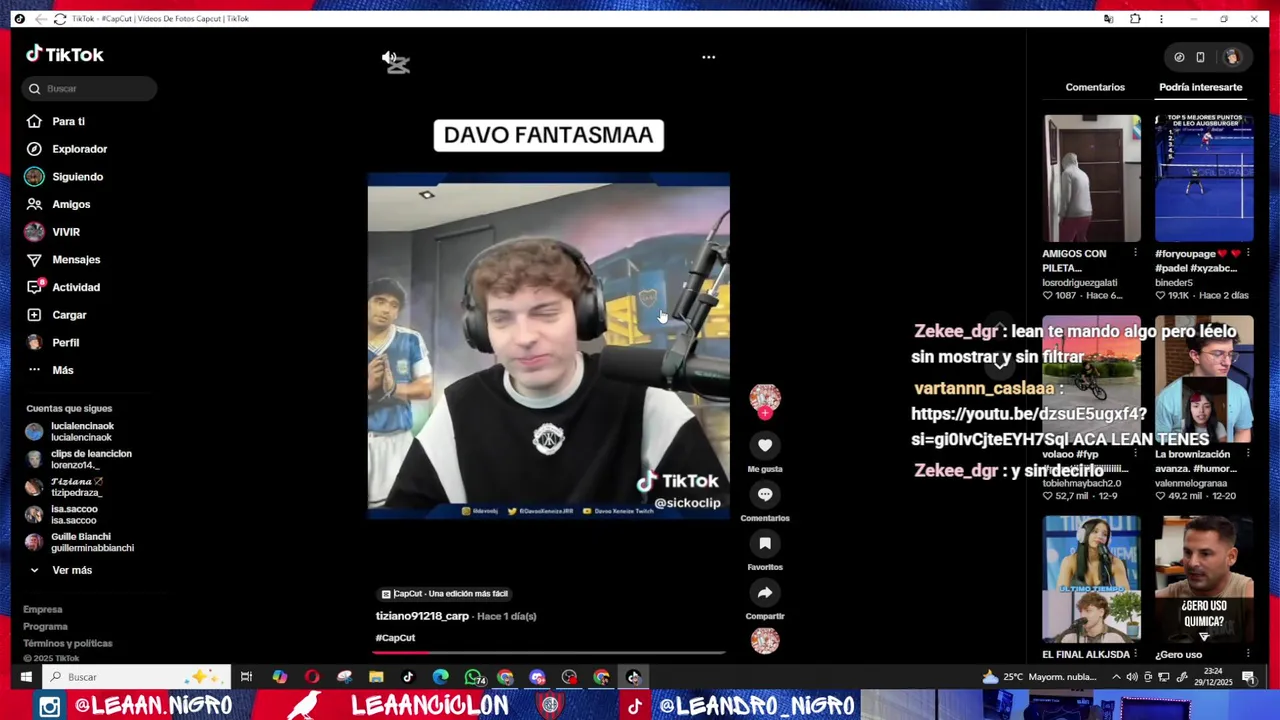Open La brownización avanza video thumbnail
The width and height of the screenshot is (1280, 720).
coord(1204,380)
